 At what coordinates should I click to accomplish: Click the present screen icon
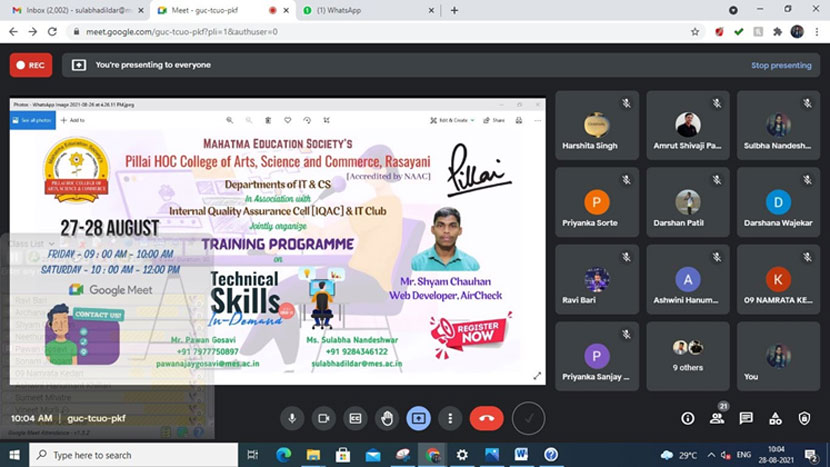click(419, 419)
